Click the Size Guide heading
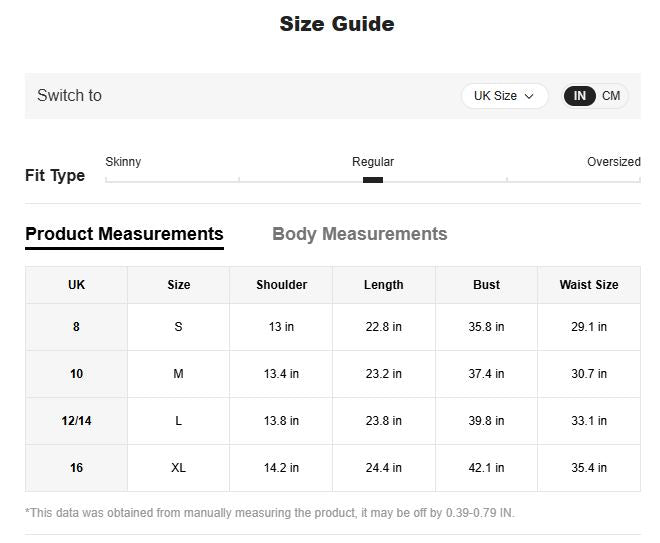Image resolution: width=660 pixels, height=543 pixels. tap(336, 24)
